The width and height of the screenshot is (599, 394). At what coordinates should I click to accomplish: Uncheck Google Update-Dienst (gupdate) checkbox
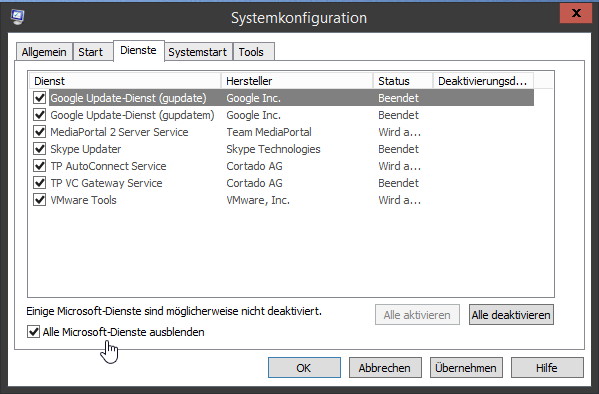click(39, 98)
